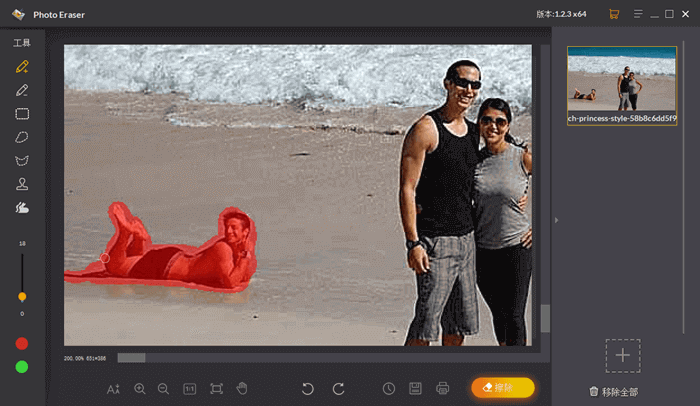Open the shopping cart purchase icon

(614, 15)
